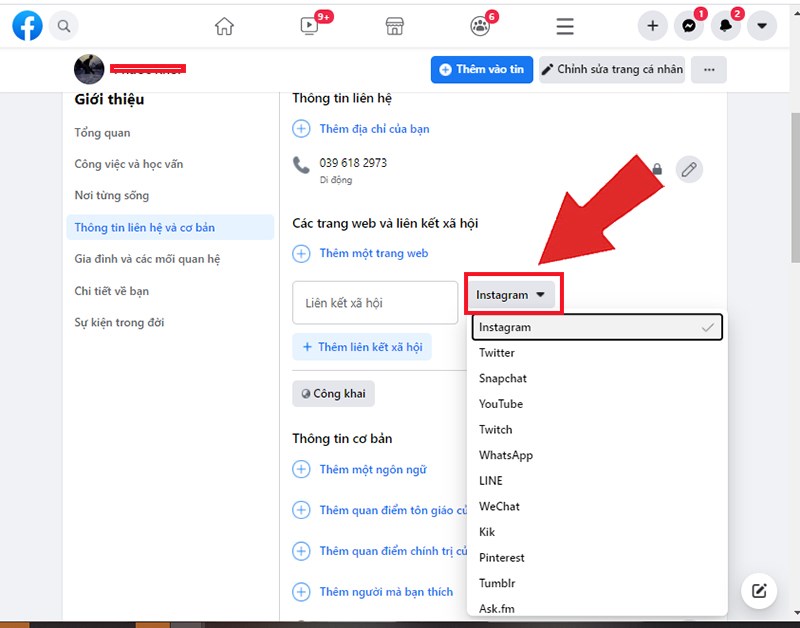Image resolution: width=800 pixels, height=628 pixels.
Task: Click the Thêm vào tin button
Action: (482, 69)
